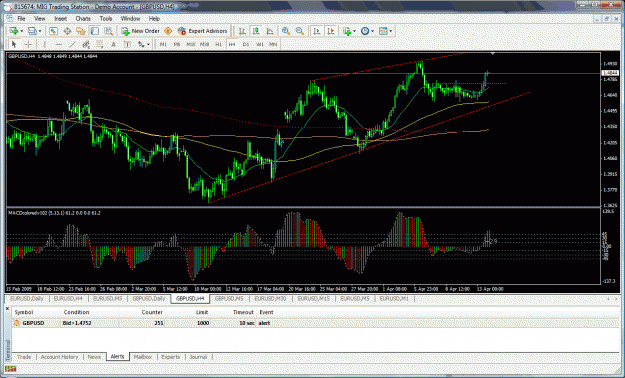625x378 pixels.
Task: Zoom in on the chart
Action: [286, 31]
